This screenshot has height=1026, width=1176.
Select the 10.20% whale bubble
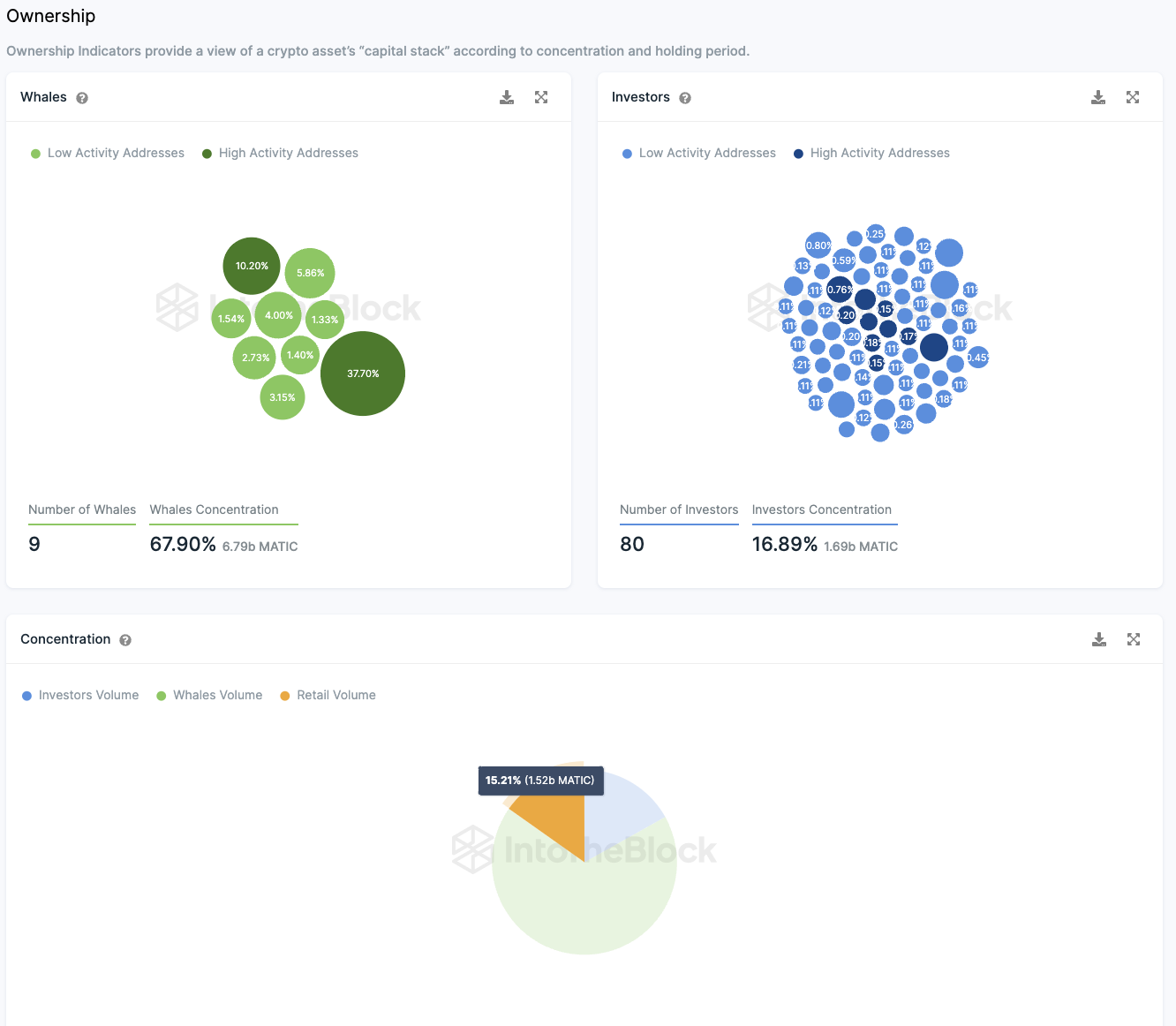click(252, 266)
